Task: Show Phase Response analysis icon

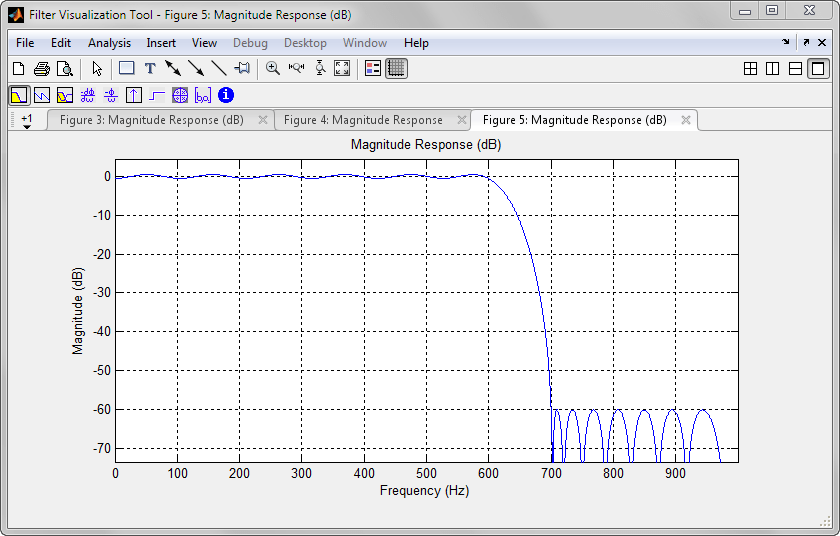Action: pos(42,95)
